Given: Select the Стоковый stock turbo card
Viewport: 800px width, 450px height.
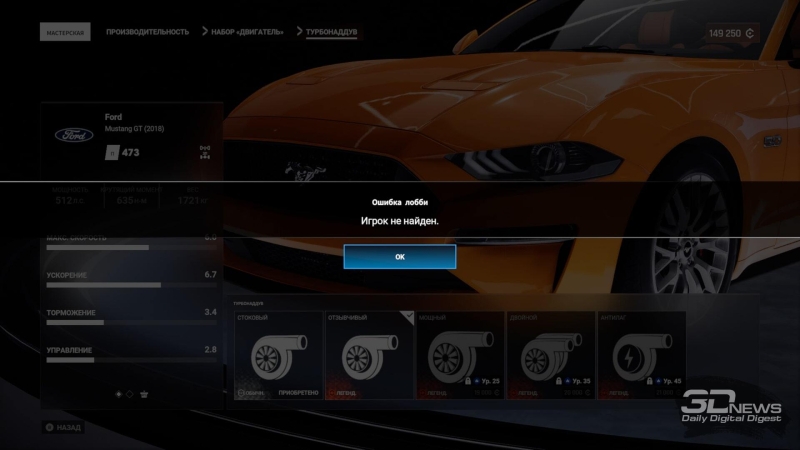Looking at the screenshot, I should tap(278, 355).
